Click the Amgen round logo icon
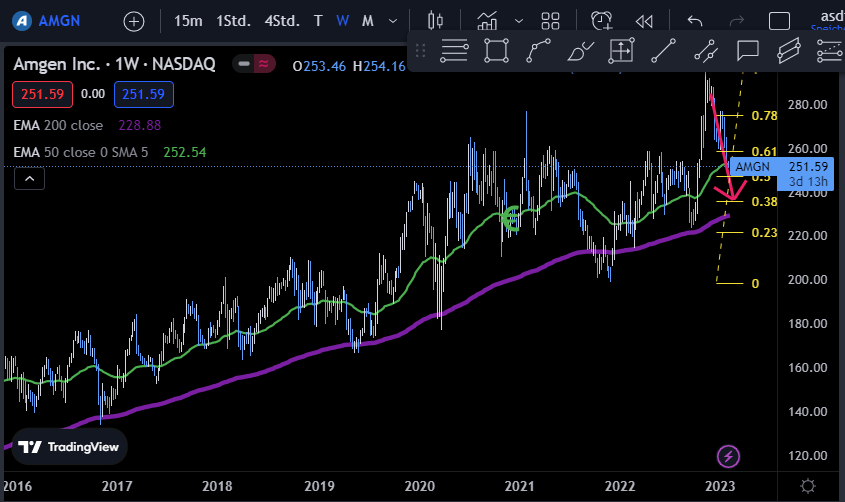The height and width of the screenshot is (502, 845). [22, 21]
